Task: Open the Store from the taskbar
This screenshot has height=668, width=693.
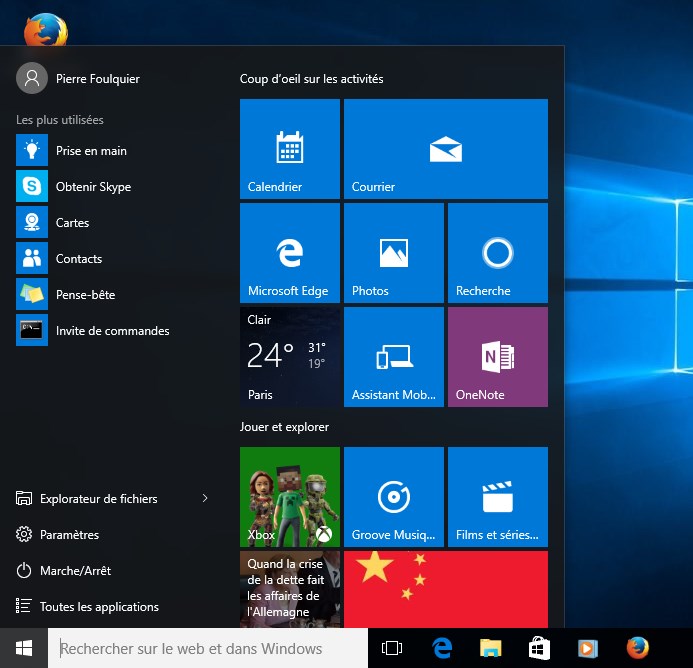Action: point(539,648)
